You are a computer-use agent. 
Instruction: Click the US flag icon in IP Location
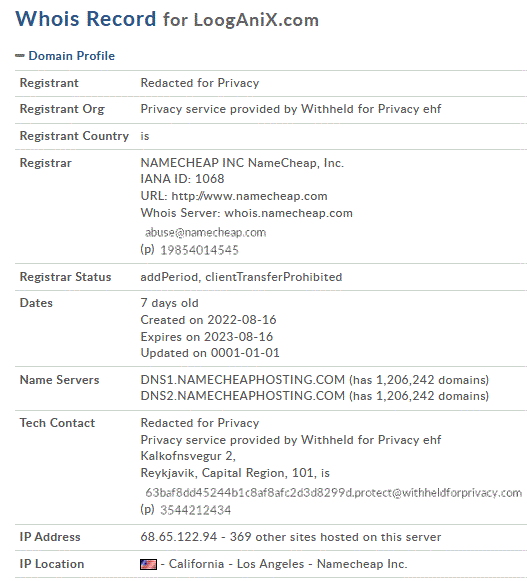[148, 564]
